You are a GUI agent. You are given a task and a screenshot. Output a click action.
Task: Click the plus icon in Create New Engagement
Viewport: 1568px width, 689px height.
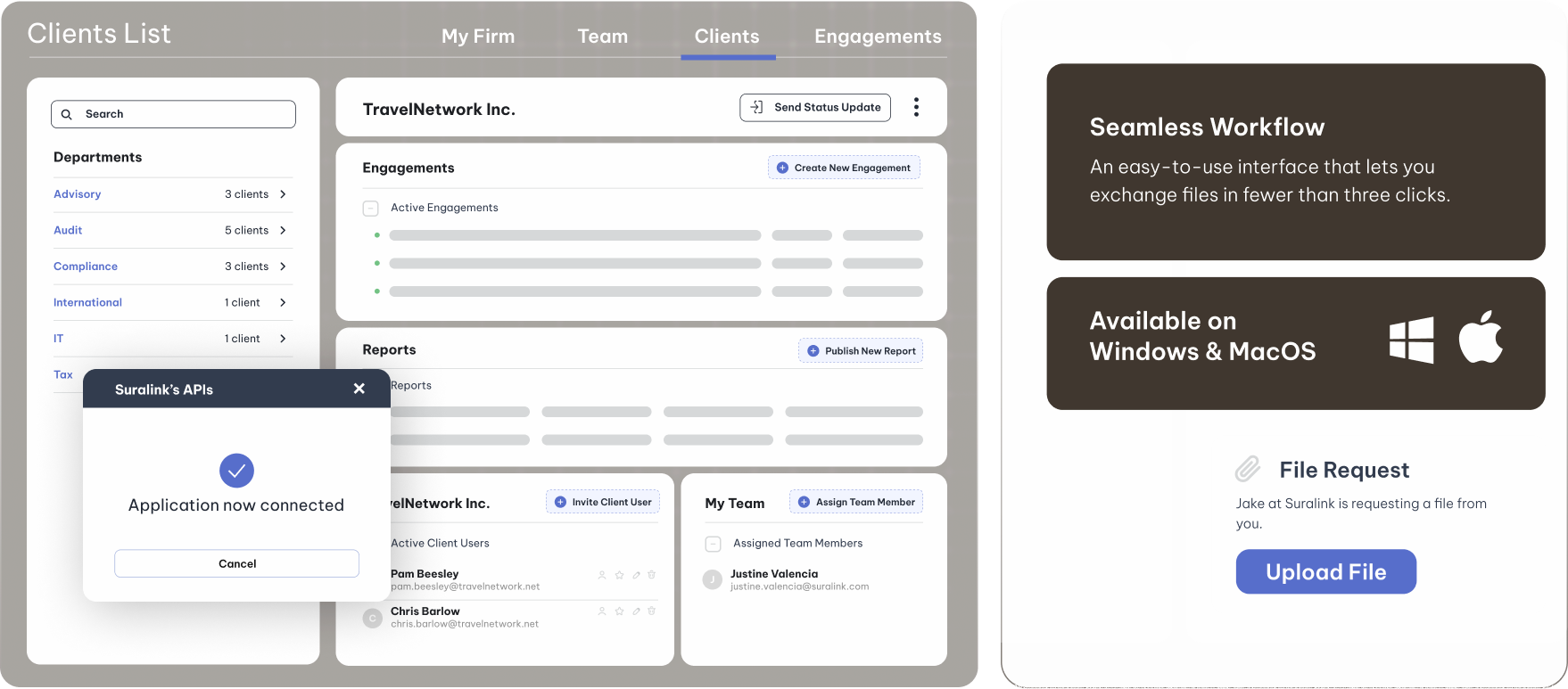pyautogui.click(x=782, y=168)
